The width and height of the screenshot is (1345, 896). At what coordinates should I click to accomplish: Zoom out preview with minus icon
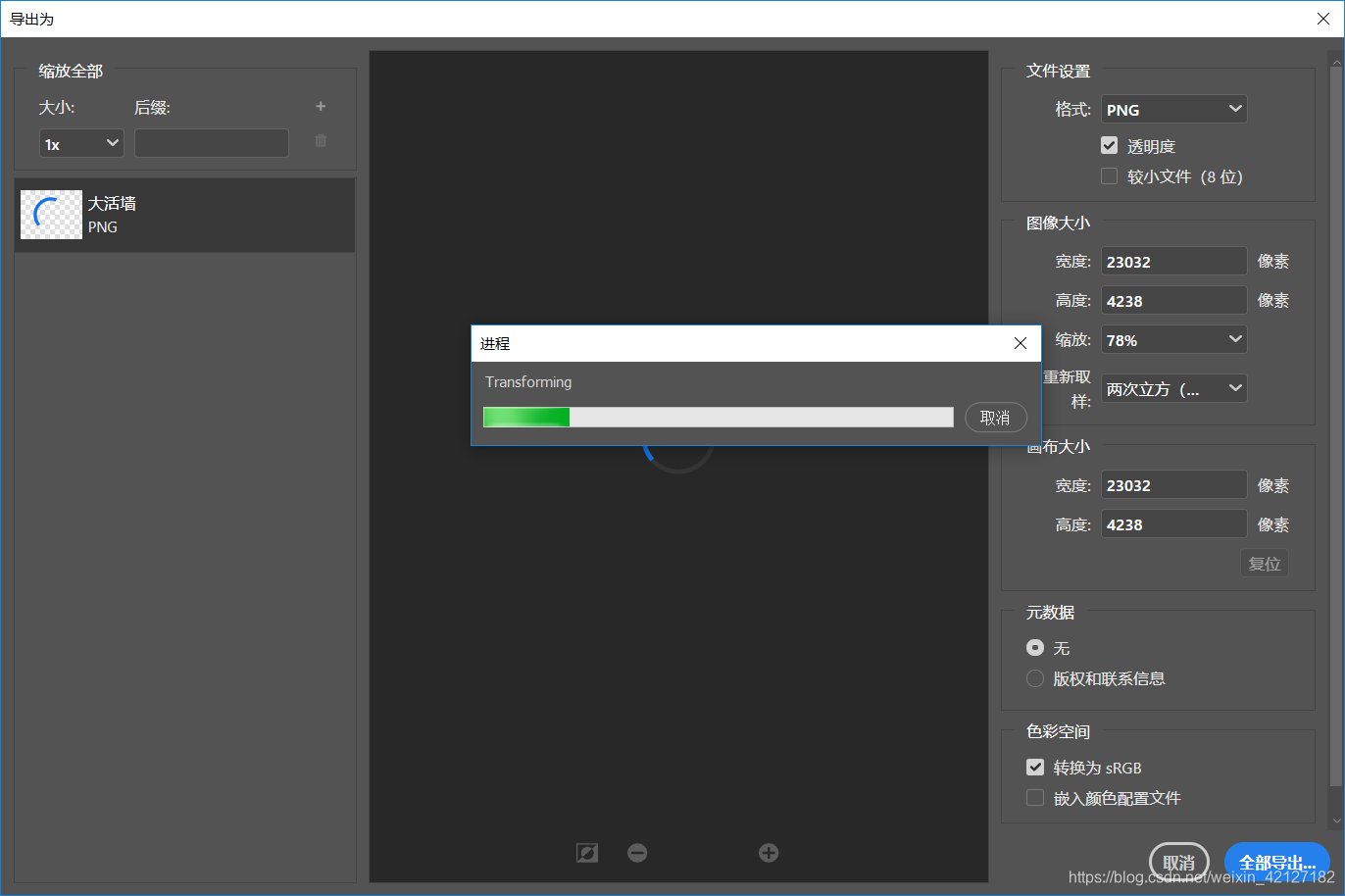(637, 853)
